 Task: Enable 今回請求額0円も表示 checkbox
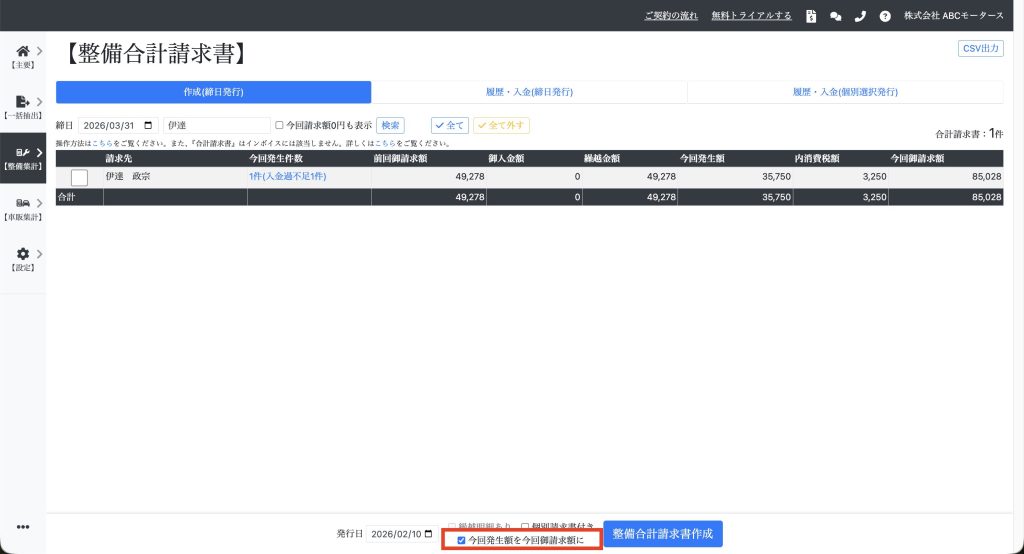[x=280, y=126]
